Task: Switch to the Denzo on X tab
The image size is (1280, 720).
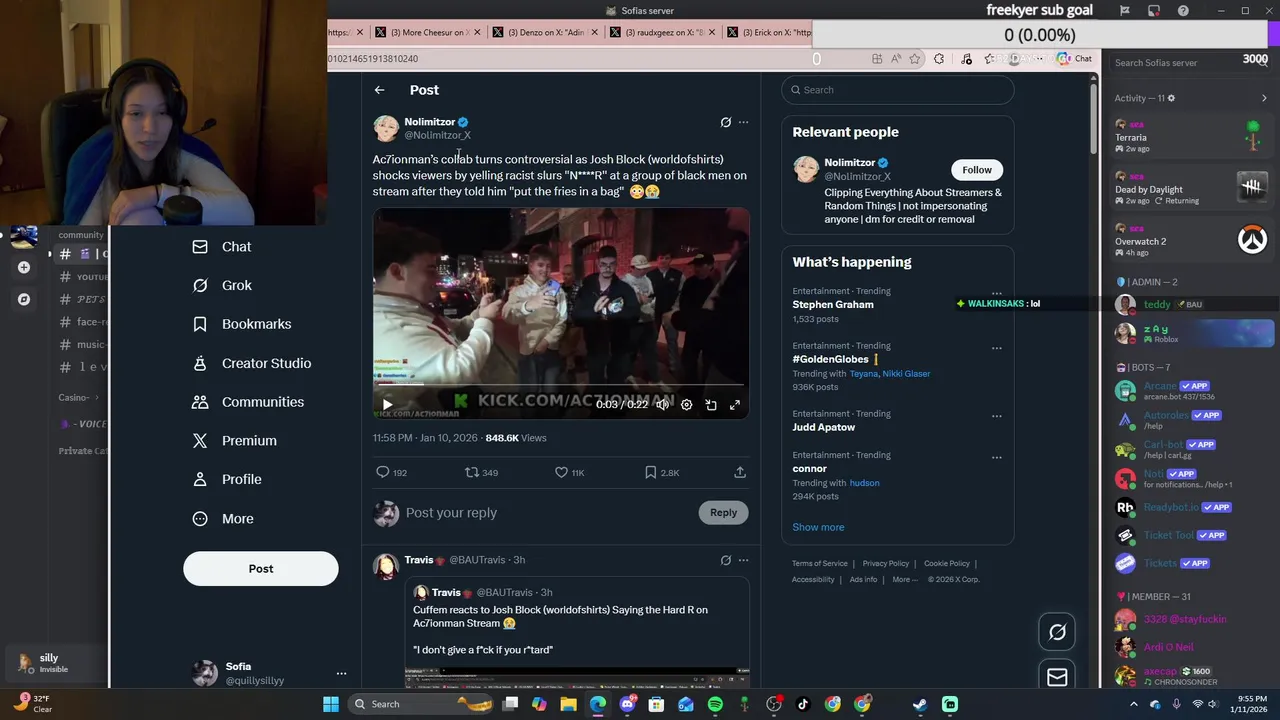Action: point(545,32)
